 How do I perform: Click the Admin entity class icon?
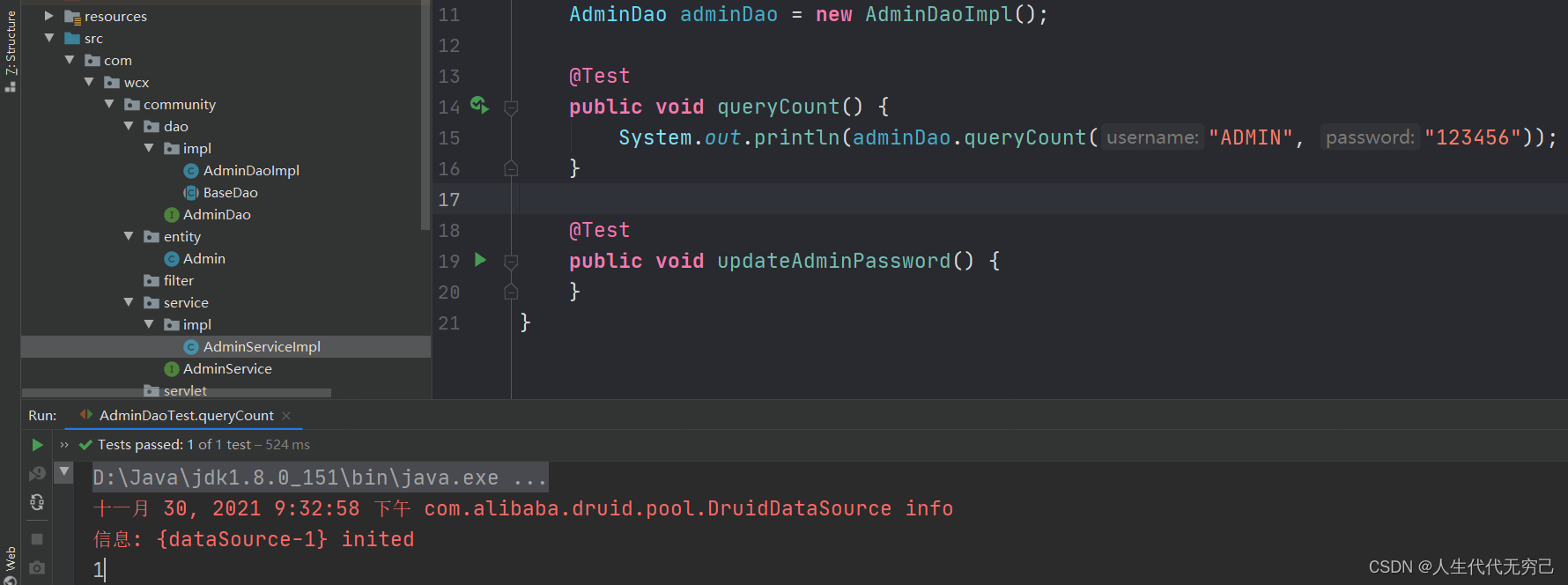click(172, 259)
